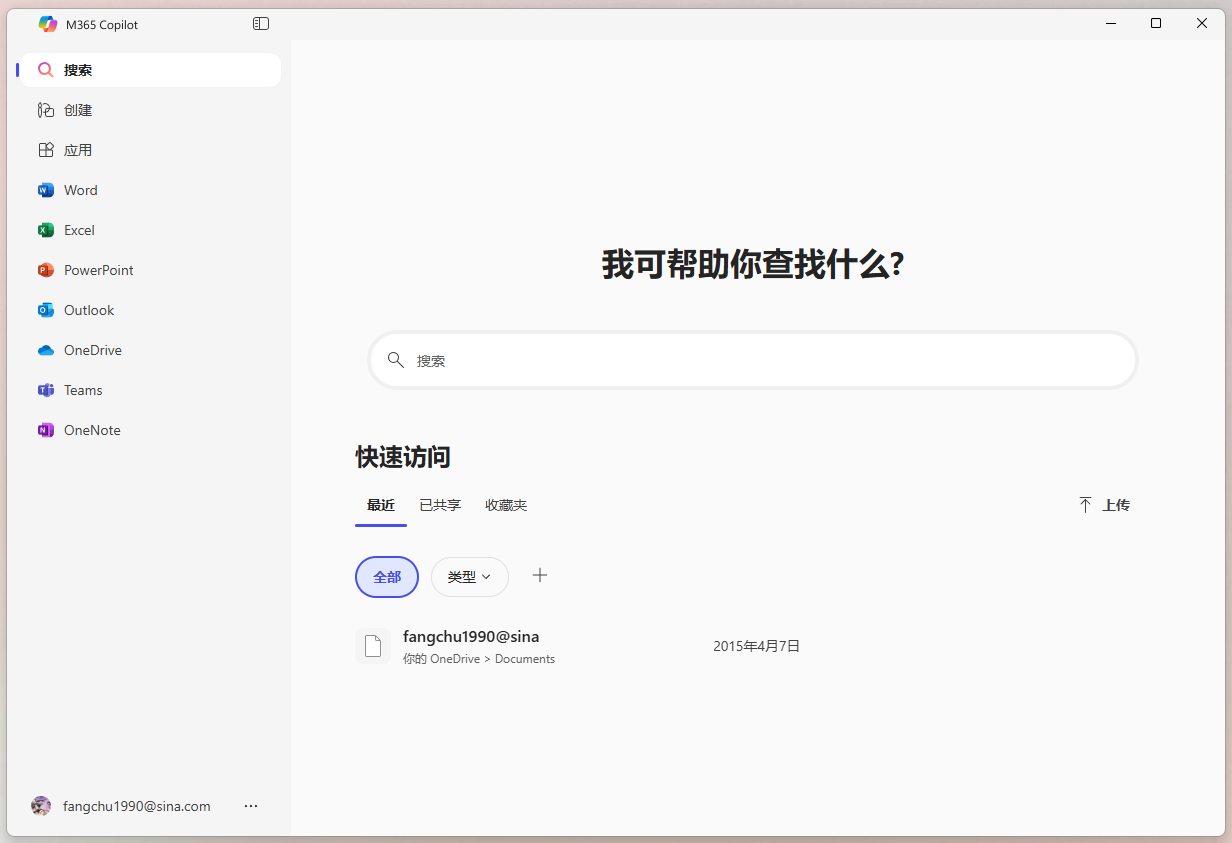Switch to the 收藏夹 tab

tap(506, 505)
